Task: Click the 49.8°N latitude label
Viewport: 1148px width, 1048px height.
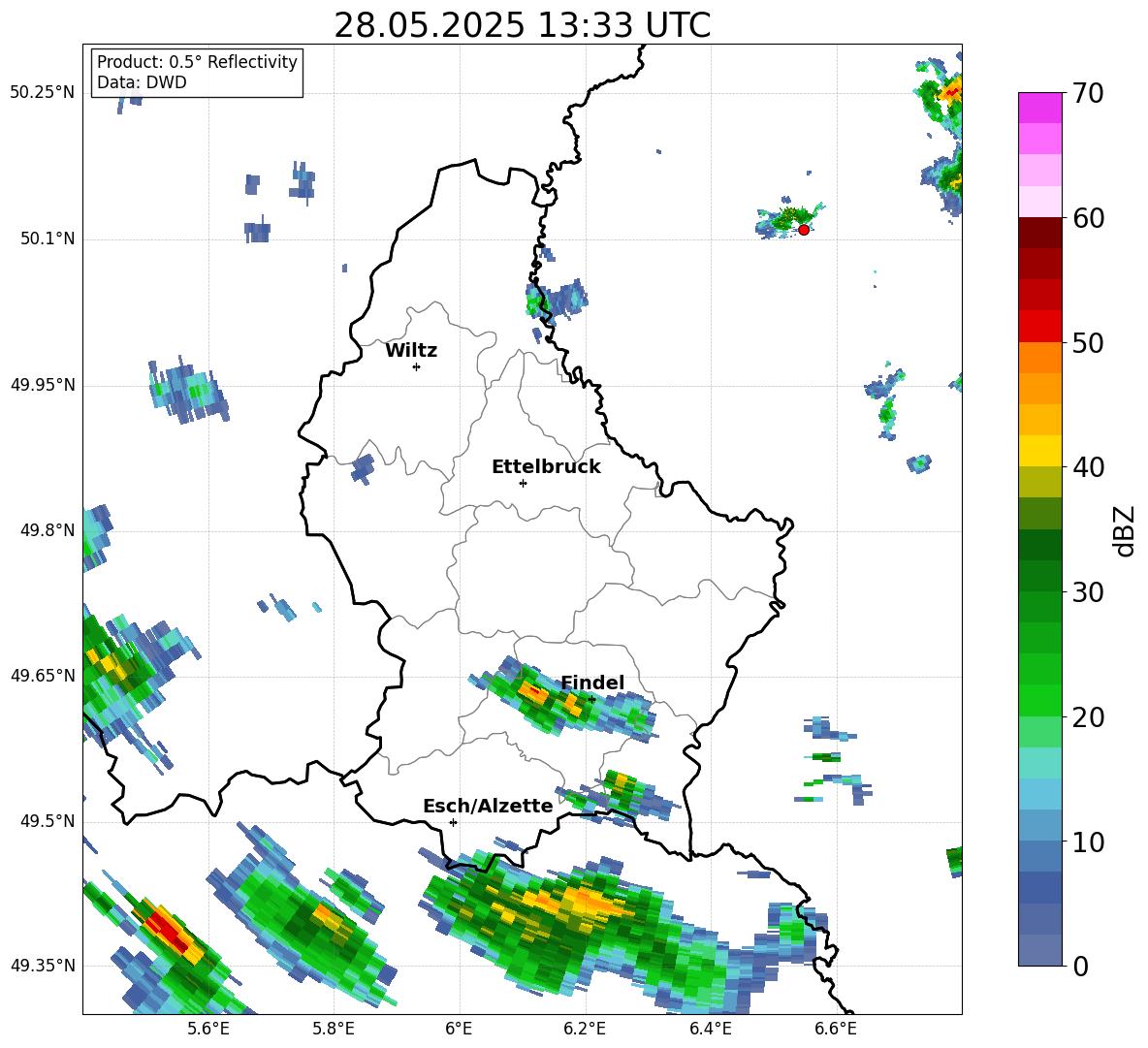Action: point(47,530)
